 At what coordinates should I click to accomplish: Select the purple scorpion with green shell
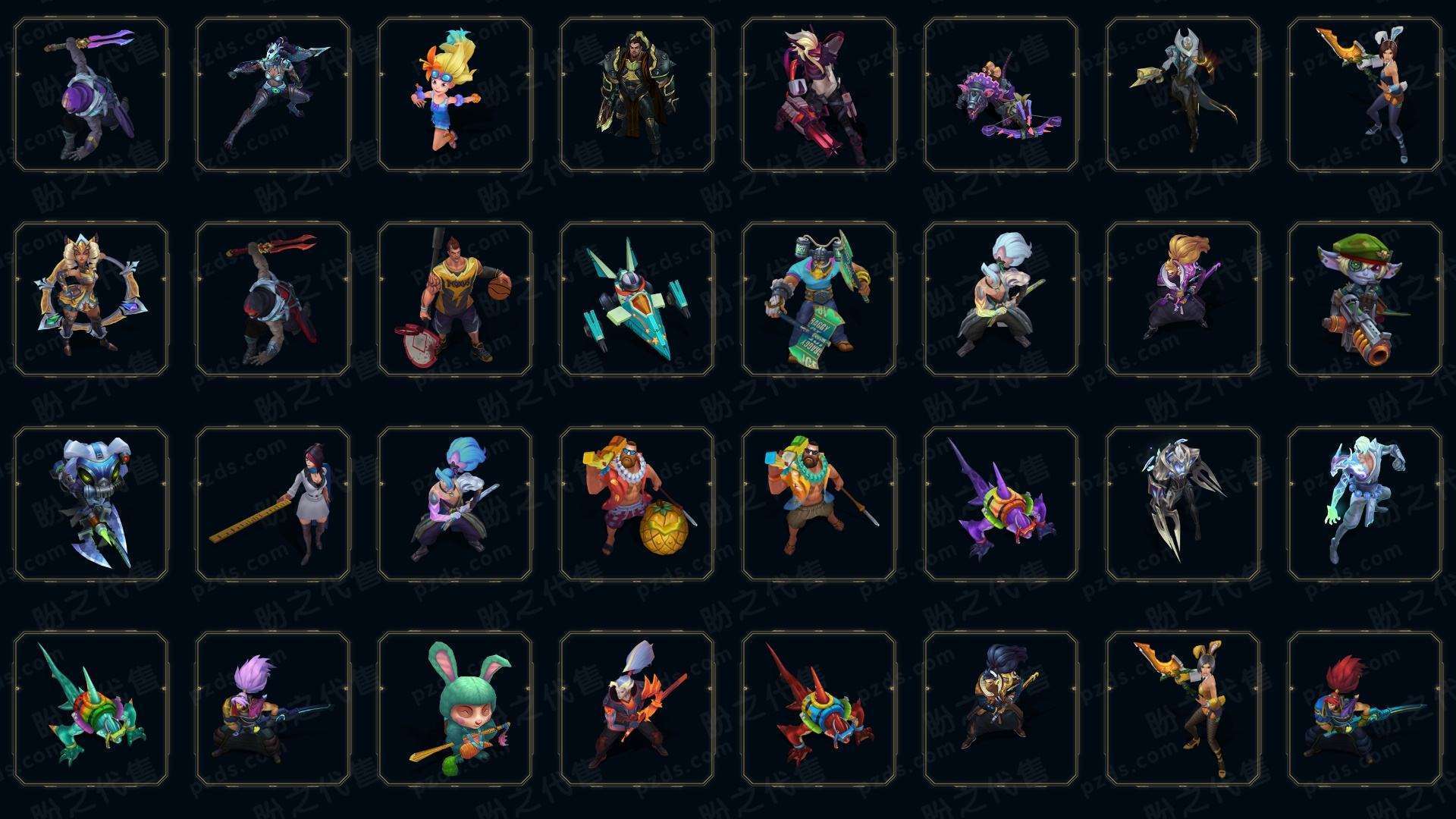click(x=1001, y=504)
